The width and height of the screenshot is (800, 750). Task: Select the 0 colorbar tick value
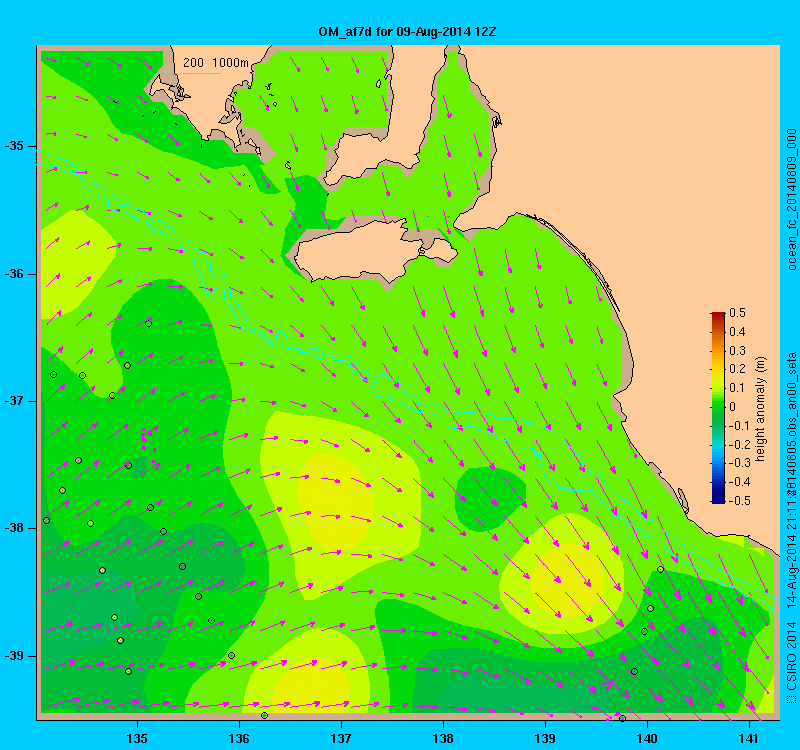[733, 407]
